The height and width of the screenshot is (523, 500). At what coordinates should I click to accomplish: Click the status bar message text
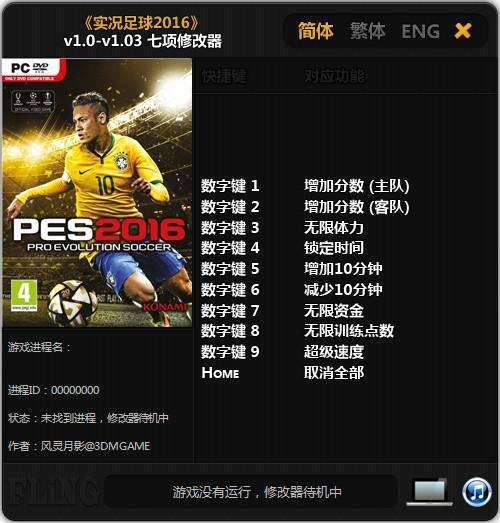pyautogui.click(x=257, y=492)
